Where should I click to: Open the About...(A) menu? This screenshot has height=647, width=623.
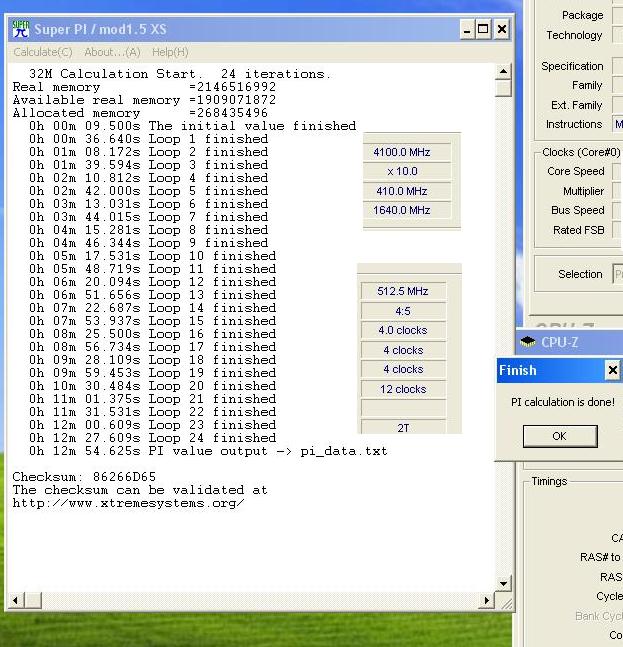[x=112, y=52]
